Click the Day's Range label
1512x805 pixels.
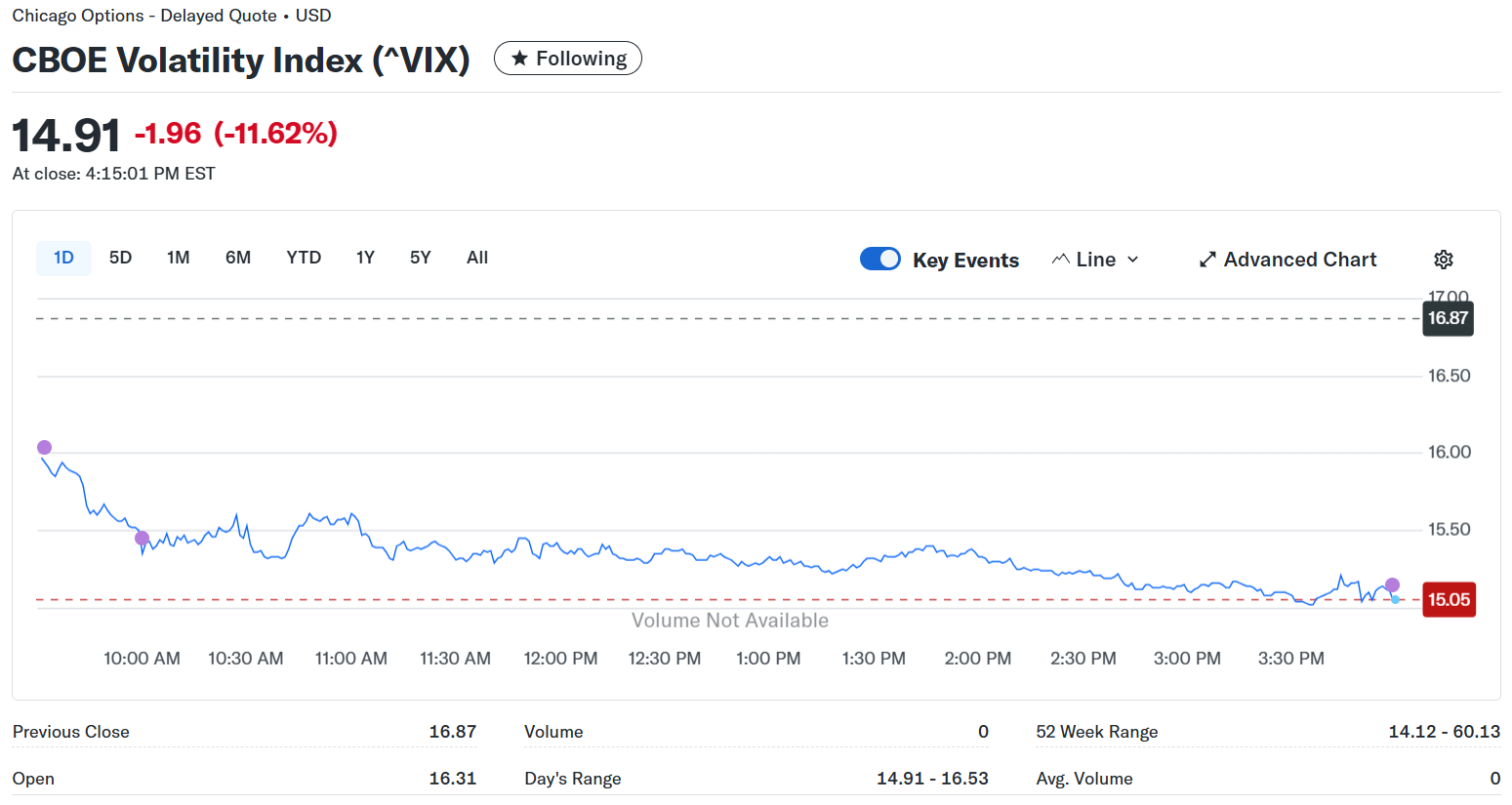pyautogui.click(x=573, y=779)
